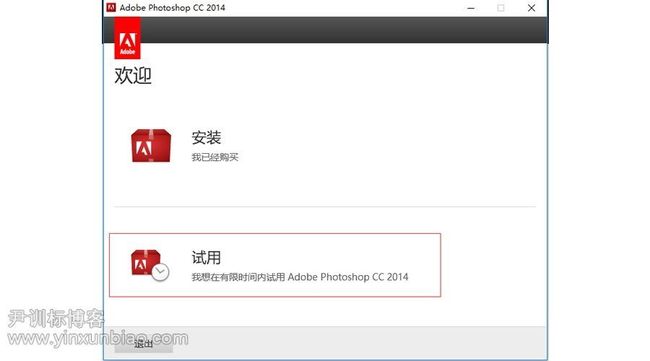Click the 我已经购买 text
The height and width of the screenshot is (361, 650).
point(215,157)
